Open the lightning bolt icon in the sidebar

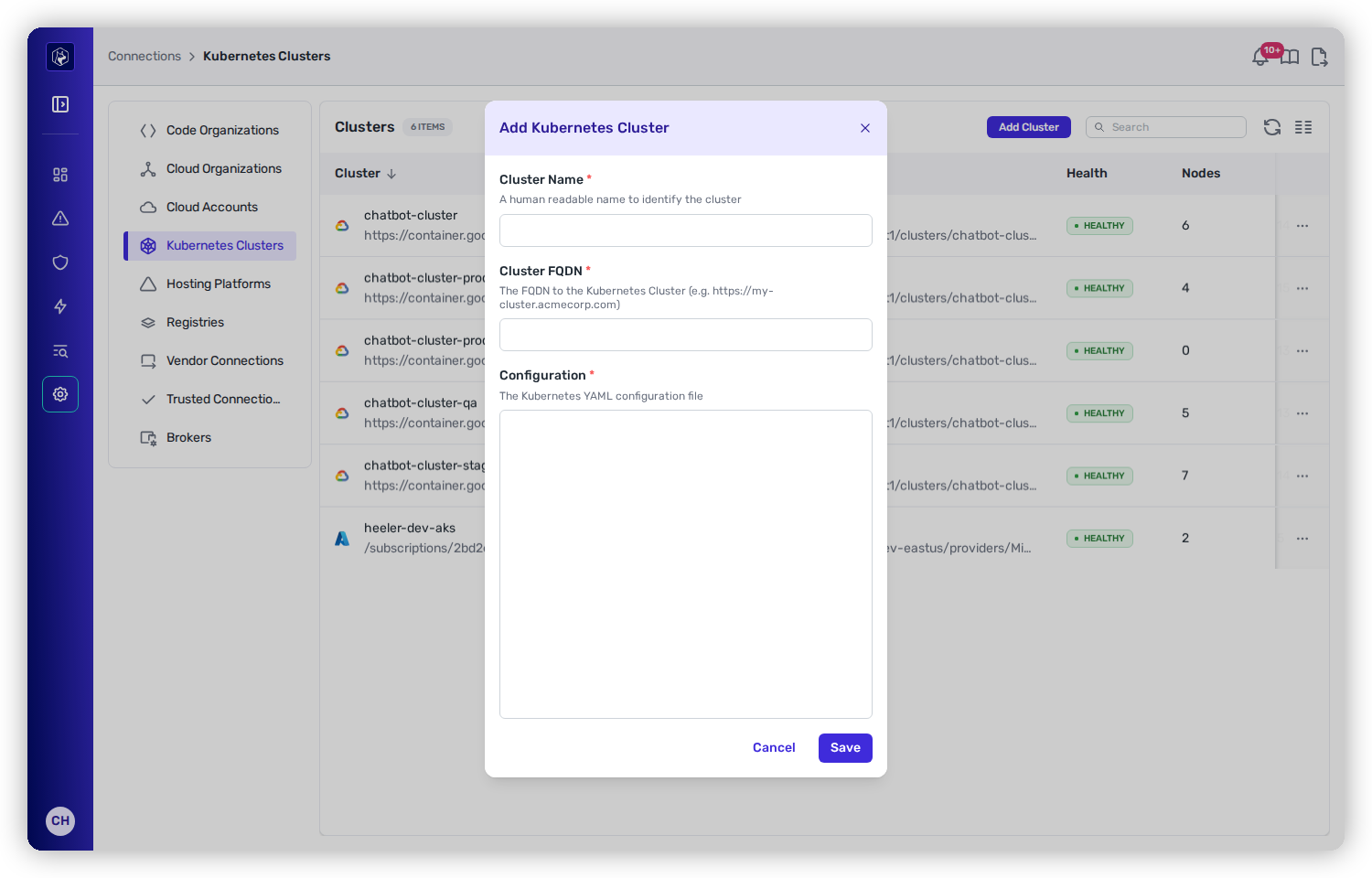[60, 306]
